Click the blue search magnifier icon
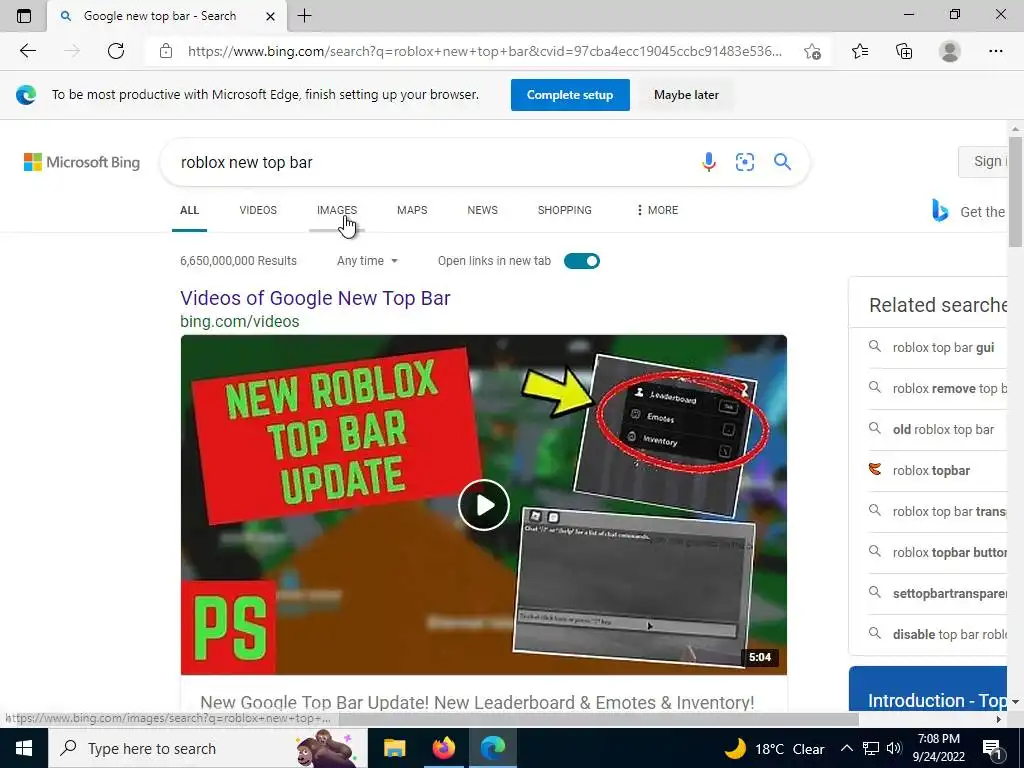The width and height of the screenshot is (1024, 768). click(x=782, y=161)
